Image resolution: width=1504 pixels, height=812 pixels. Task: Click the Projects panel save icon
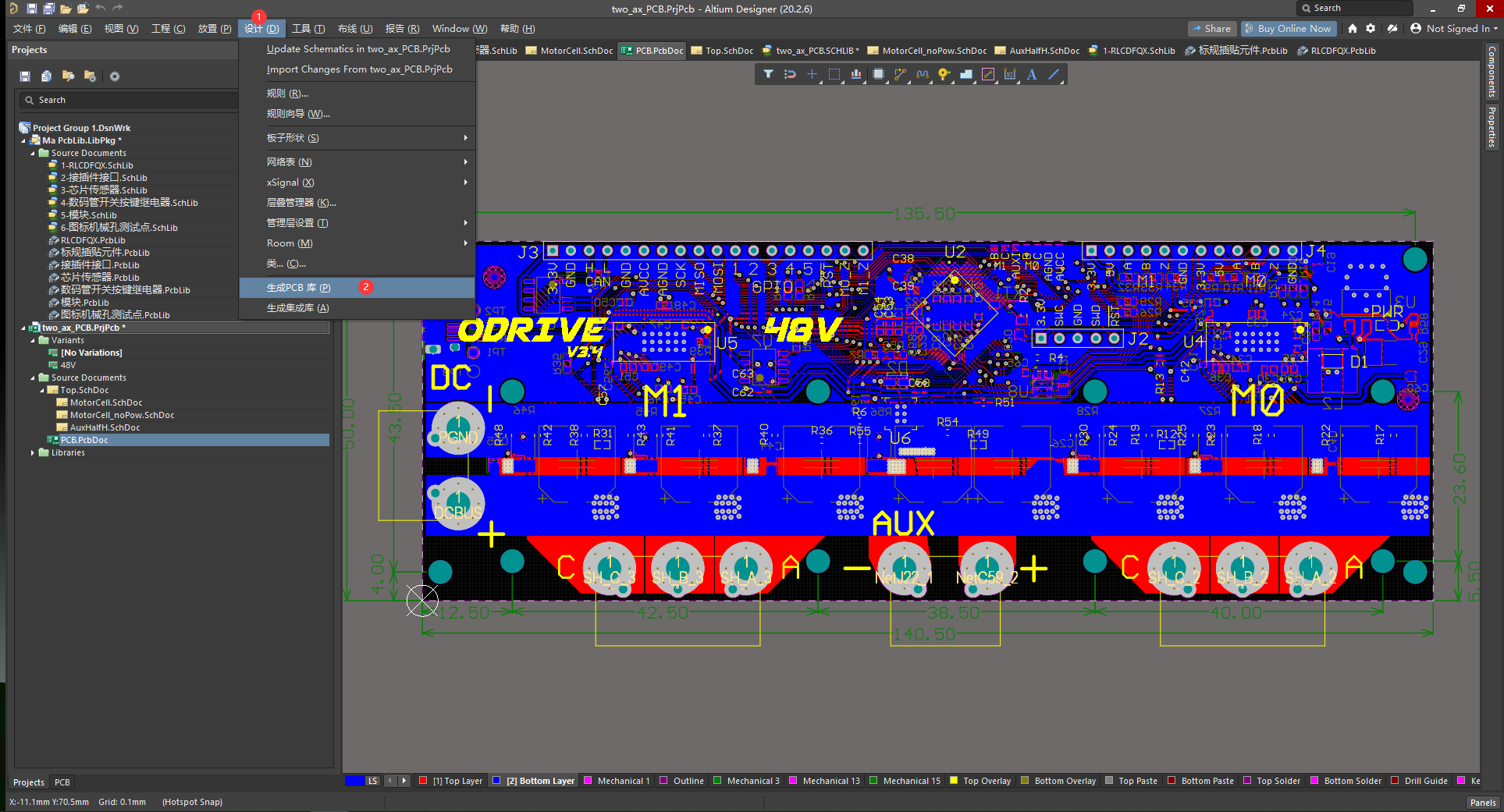tap(25, 76)
